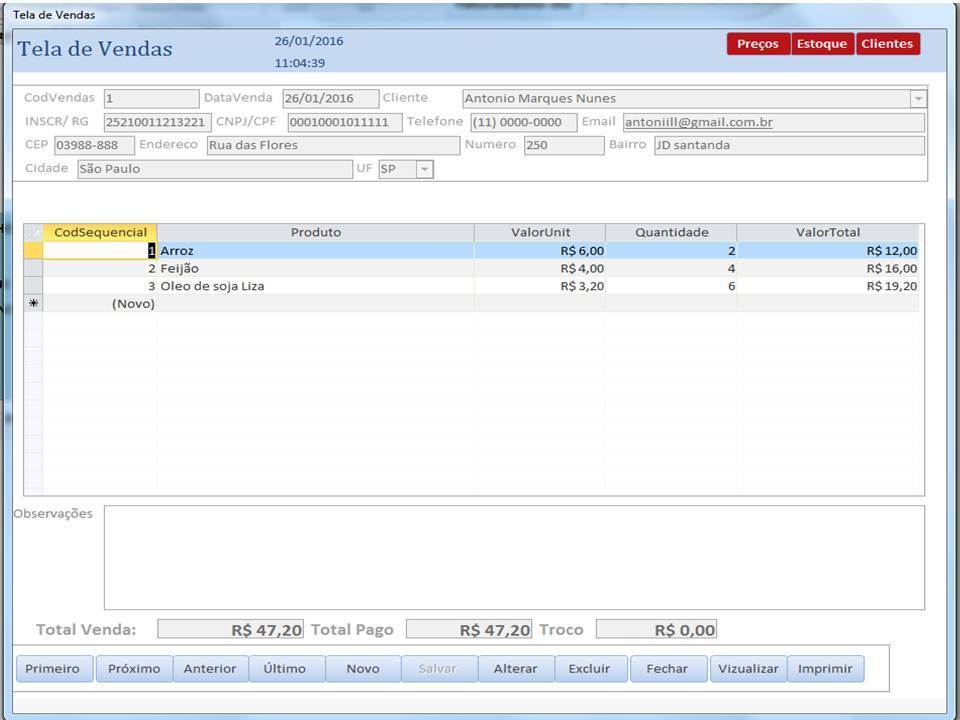Click the Oleo de soja Liza quantity cell
Screen dimensions: 960x720
tap(671, 286)
